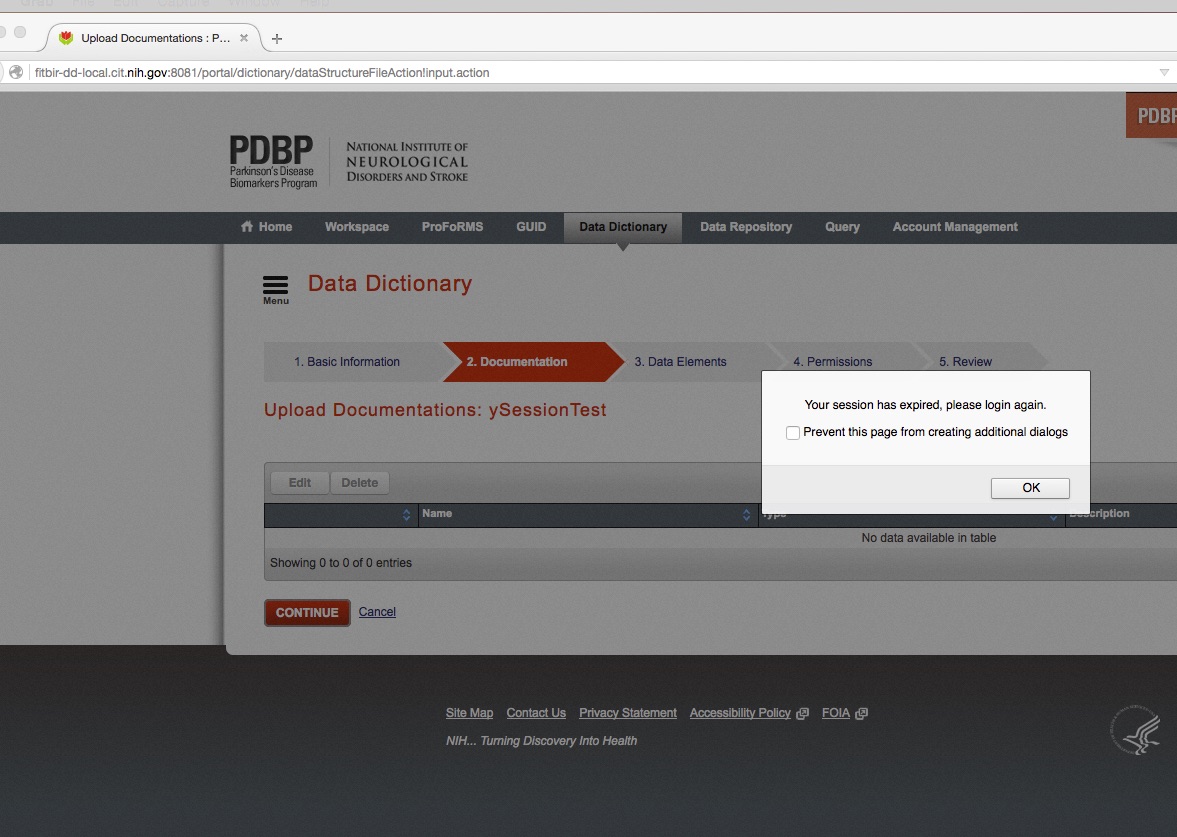Viewport: 1177px width, 837px height.
Task: Click the PDBP badge at top right
Action: pyautogui.click(x=1152, y=116)
